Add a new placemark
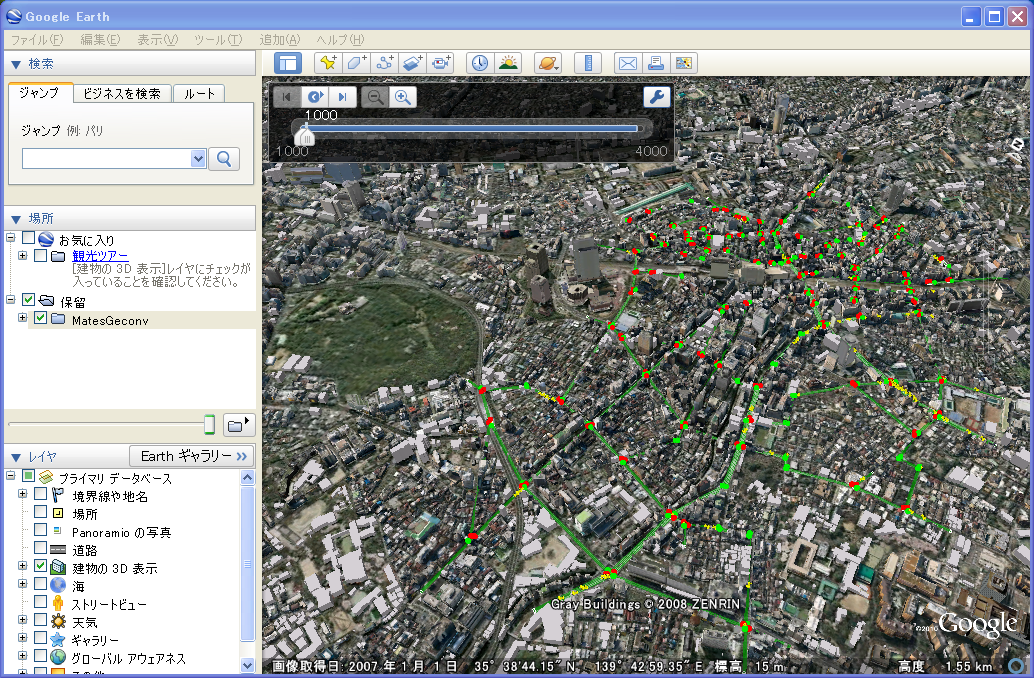This screenshot has width=1034, height=678. [x=328, y=63]
